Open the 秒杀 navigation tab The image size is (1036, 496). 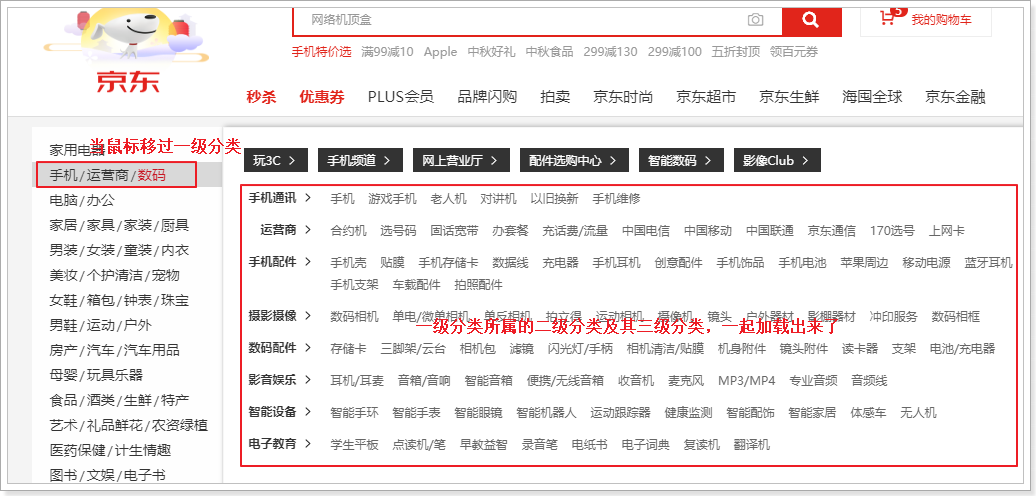click(261, 97)
